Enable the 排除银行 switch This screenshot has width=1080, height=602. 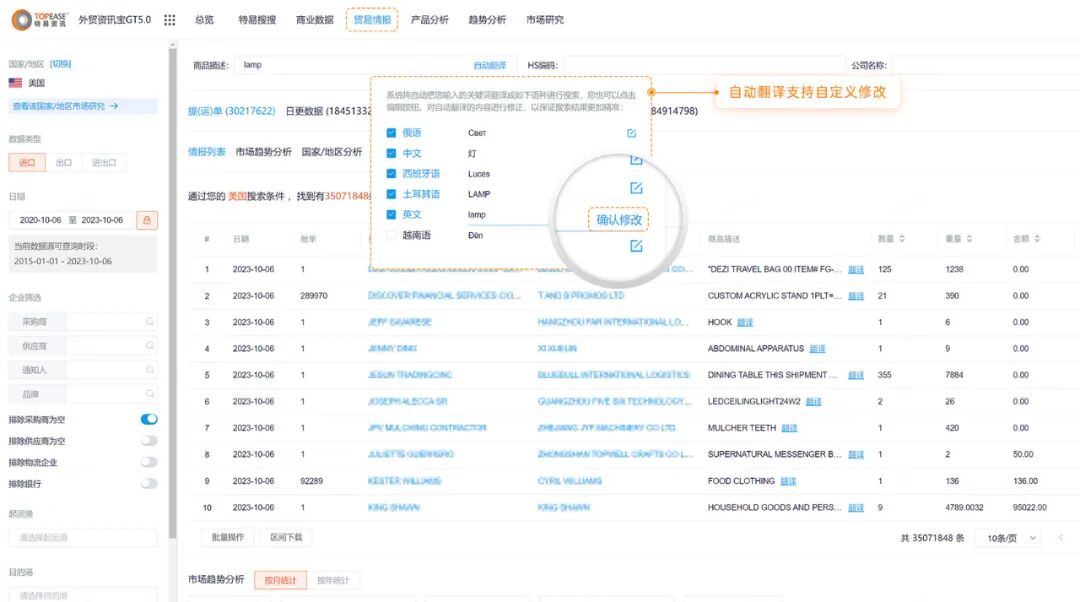(x=149, y=484)
